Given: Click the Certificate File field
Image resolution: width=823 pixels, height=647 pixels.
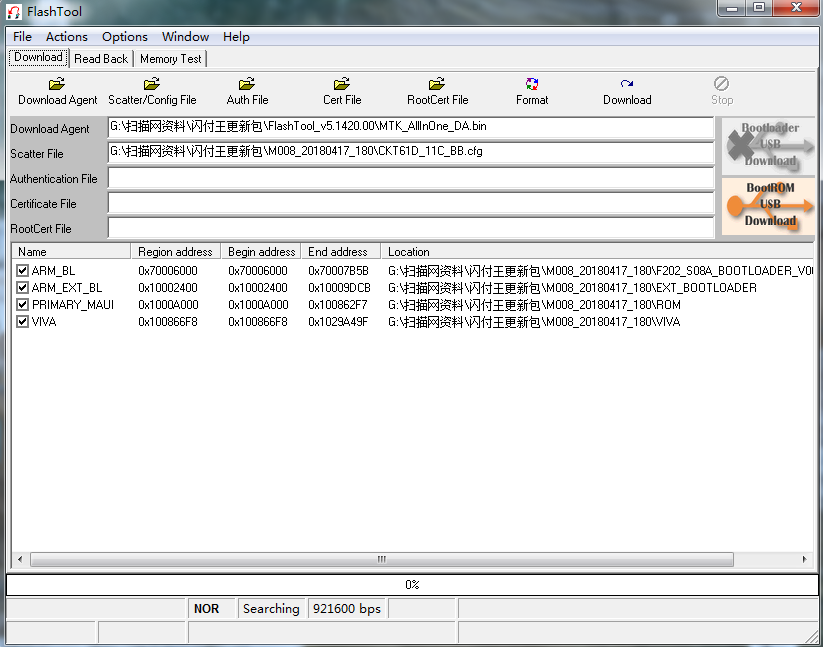Looking at the screenshot, I should pos(410,203).
